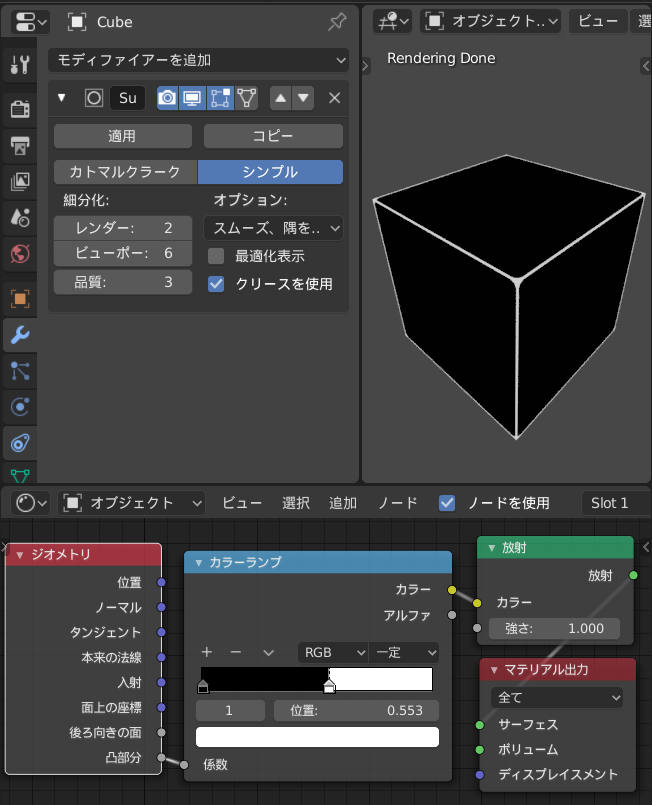Select the white color stop marker
Image resolution: width=652 pixels, height=805 pixels.
[x=329, y=686]
